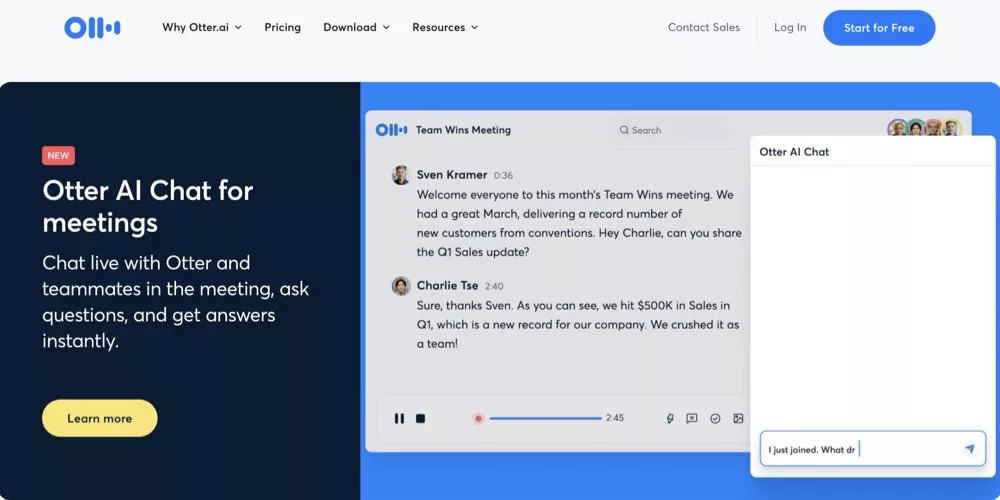Click the Search field in the meeting panel
This screenshot has height=500, width=1000.
[x=668, y=130]
